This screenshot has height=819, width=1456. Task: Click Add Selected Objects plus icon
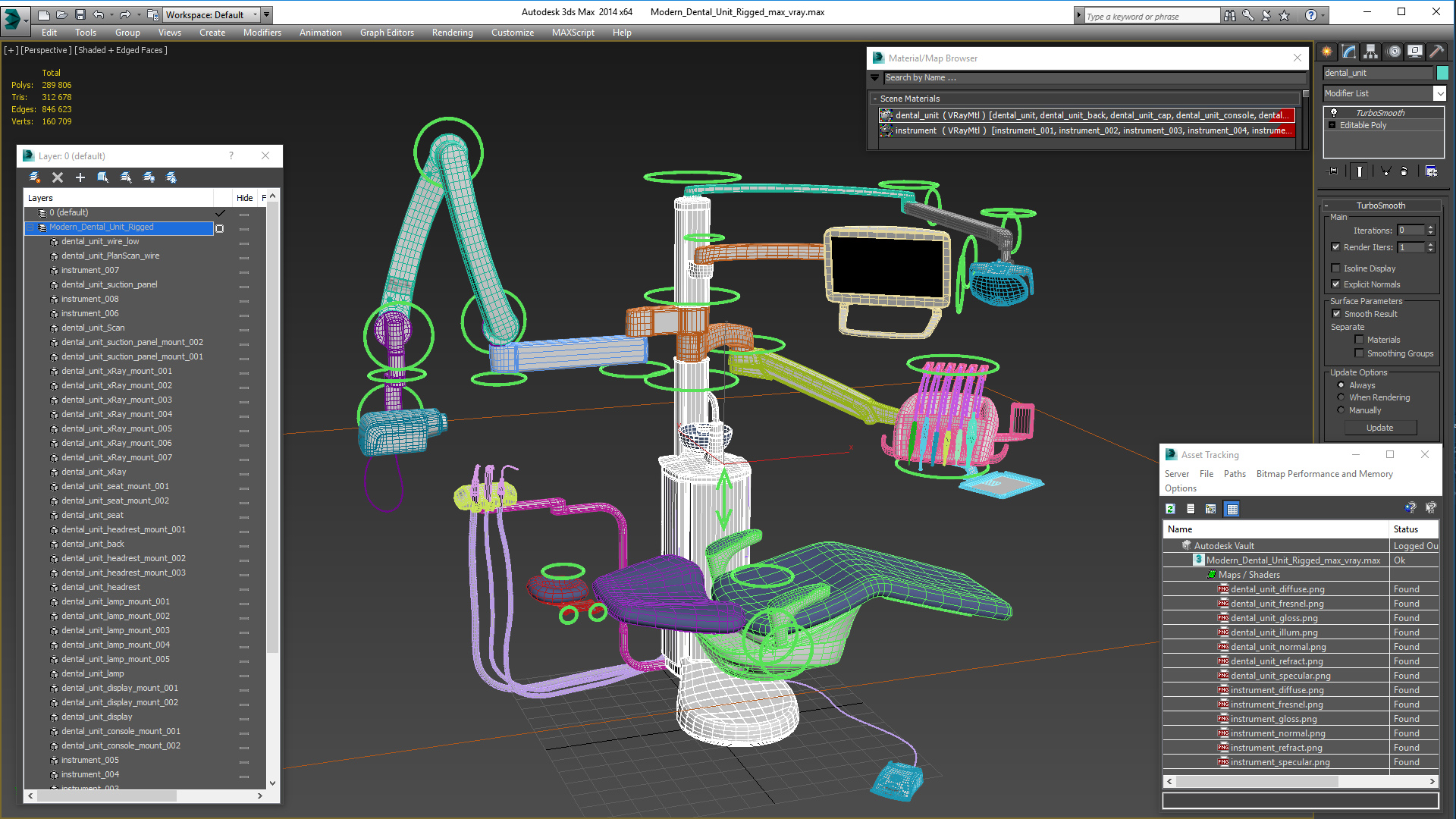80,177
